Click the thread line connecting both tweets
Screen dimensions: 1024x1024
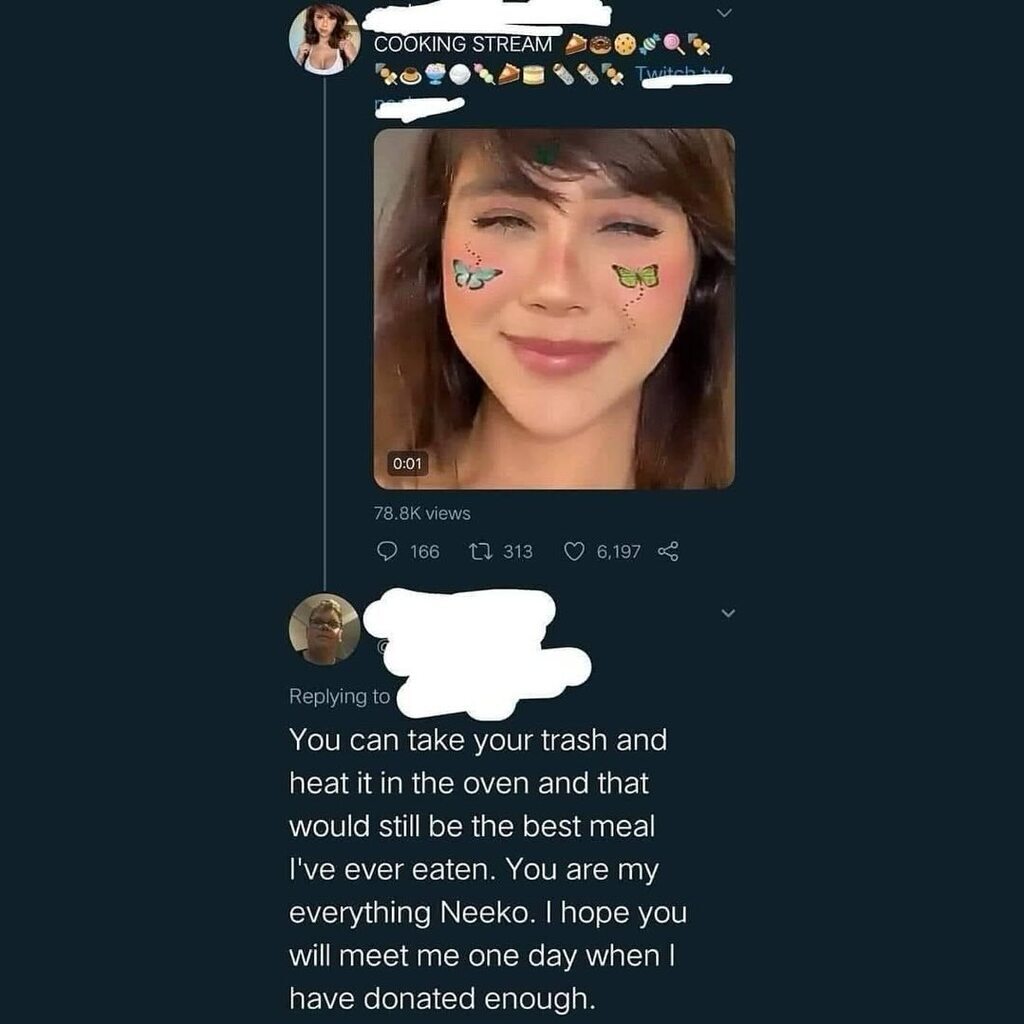click(324, 330)
